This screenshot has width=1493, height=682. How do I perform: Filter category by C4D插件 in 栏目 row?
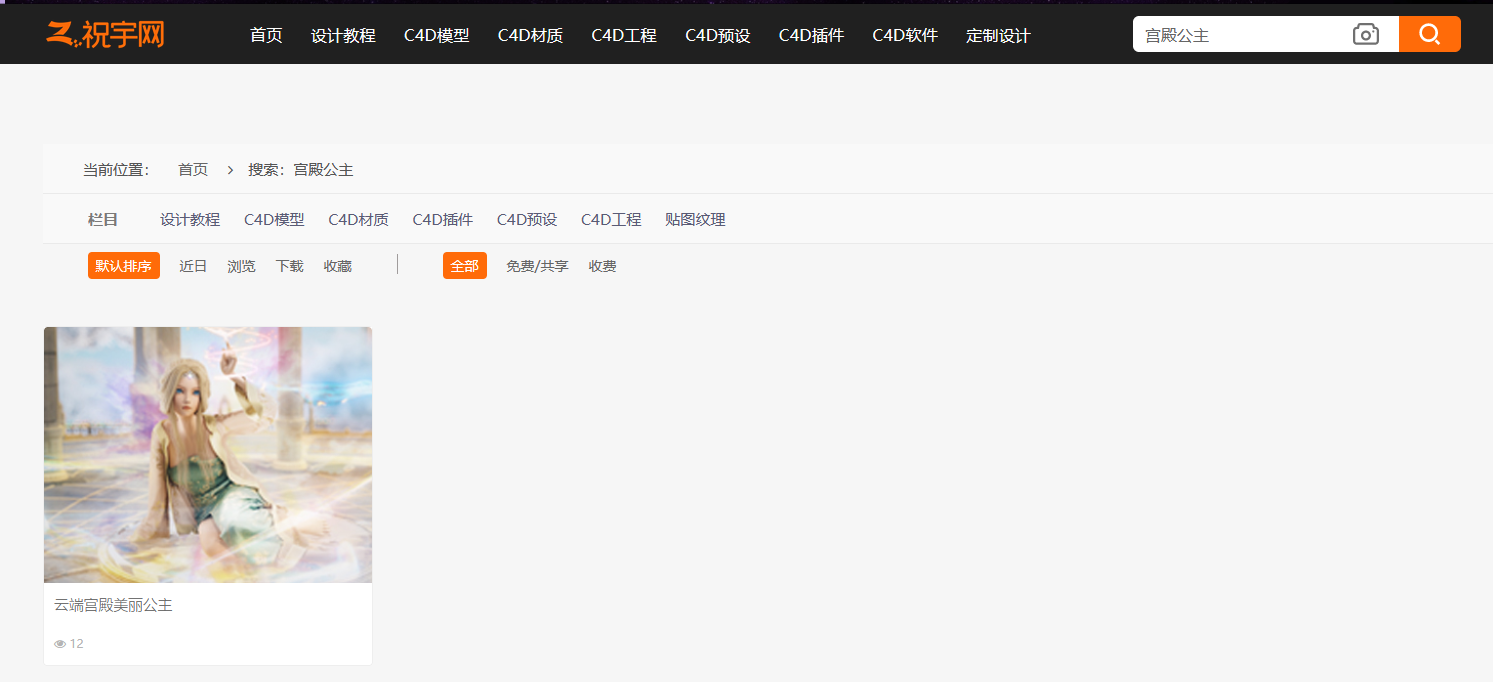click(443, 220)
